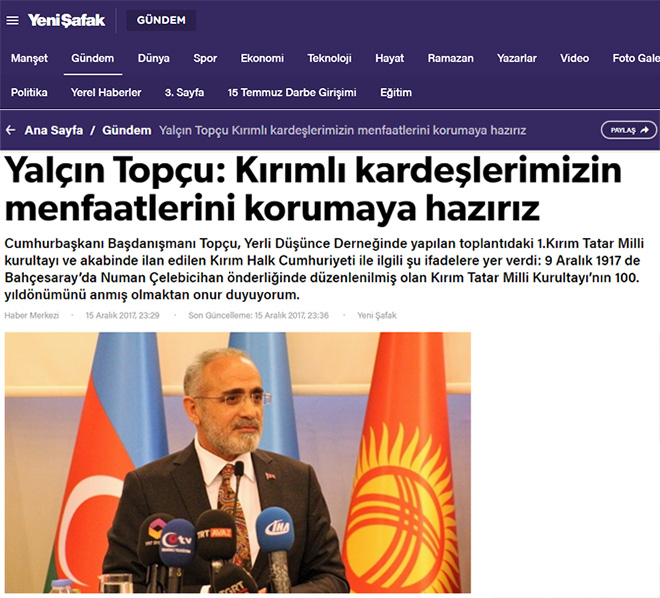660x598 pixels.
Task: Visit the Hayat section
Action: [x=389, y=58]
